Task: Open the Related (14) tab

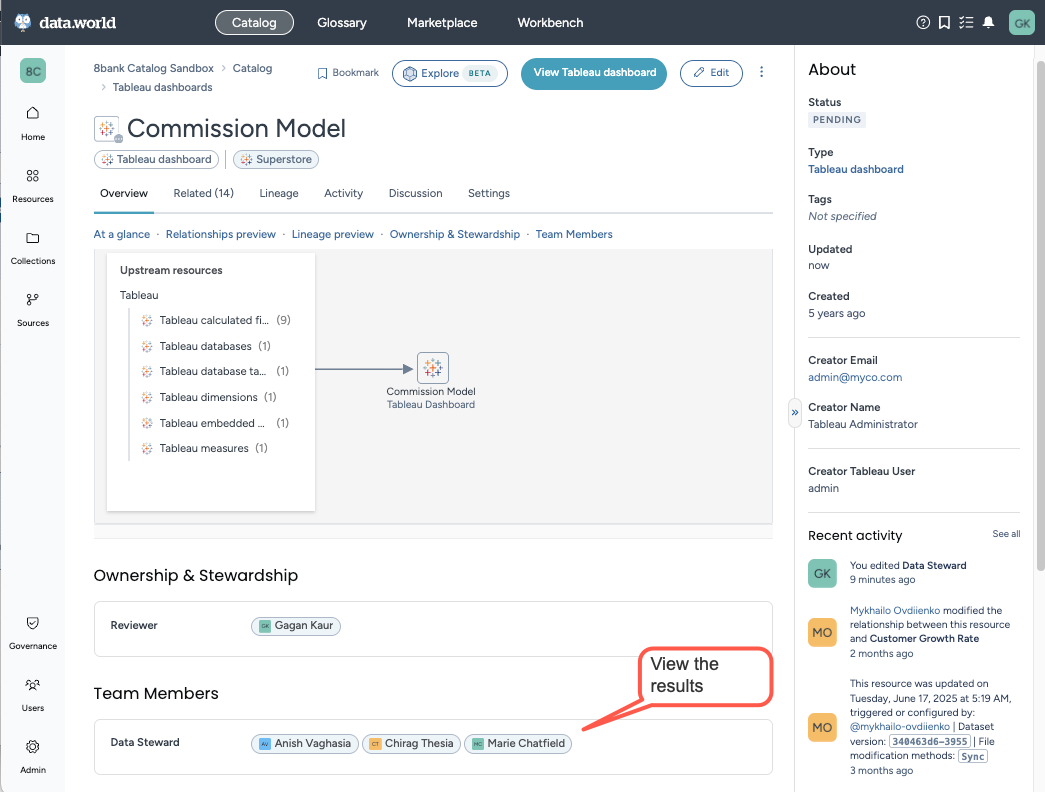Action: click(x=203, y=193)
